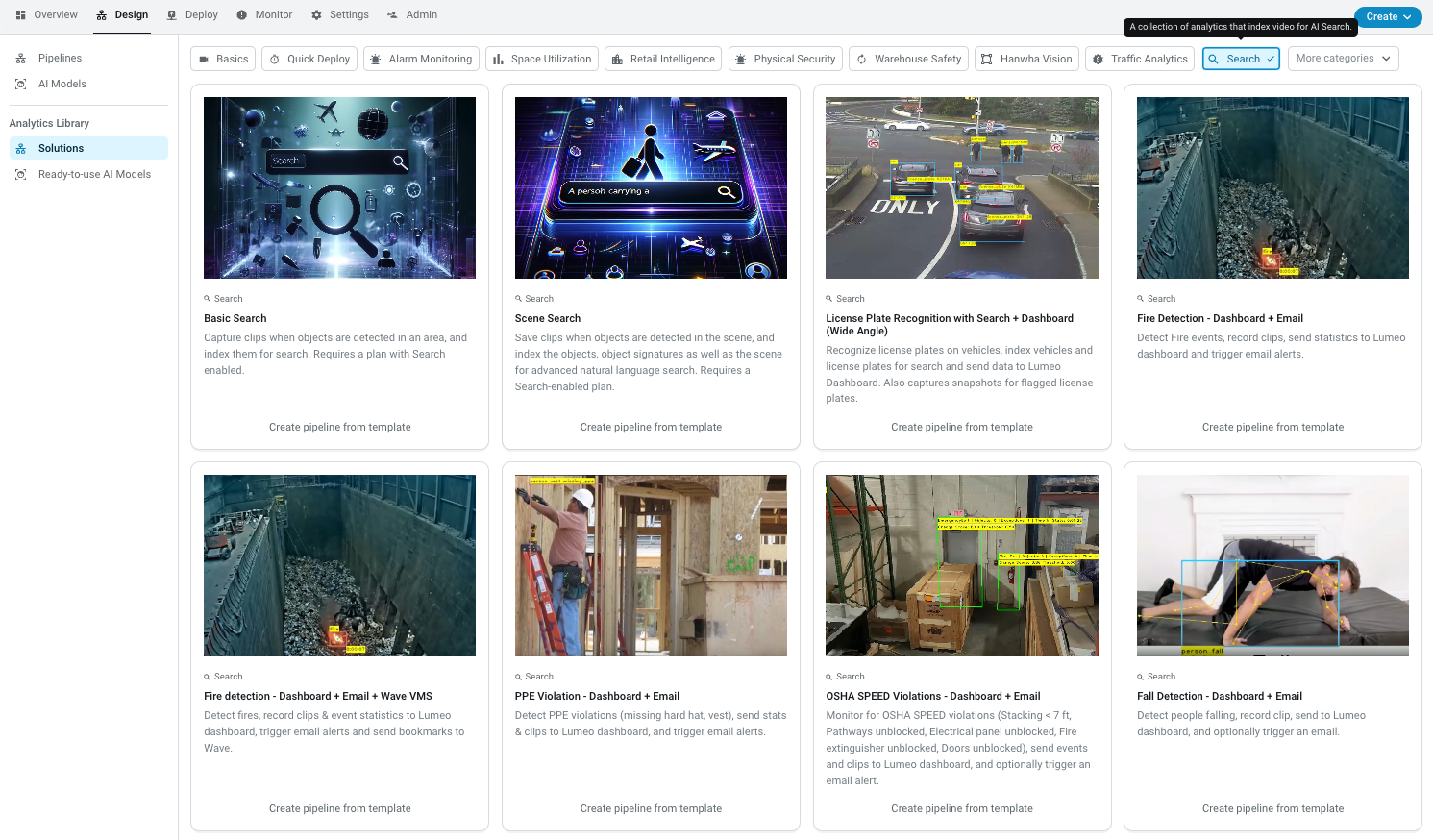Click the Space Utilization chart icon
Image resolution: width=1433 pixels, height=840 pixels.
pos(498,60)
